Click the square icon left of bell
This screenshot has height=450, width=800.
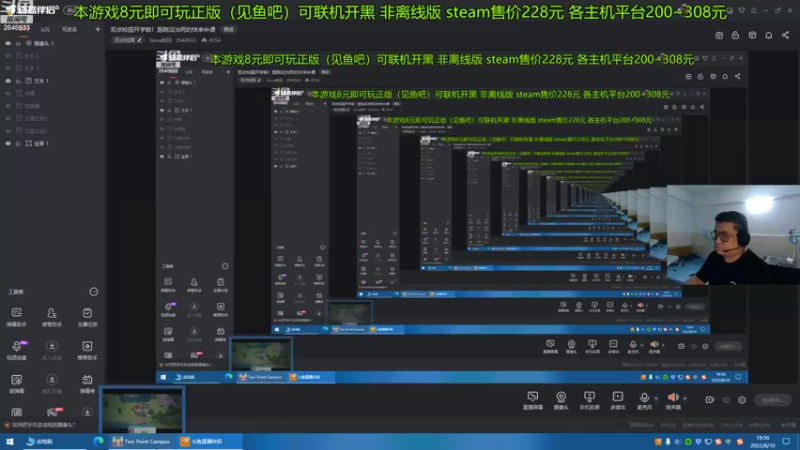coord(752,35)
